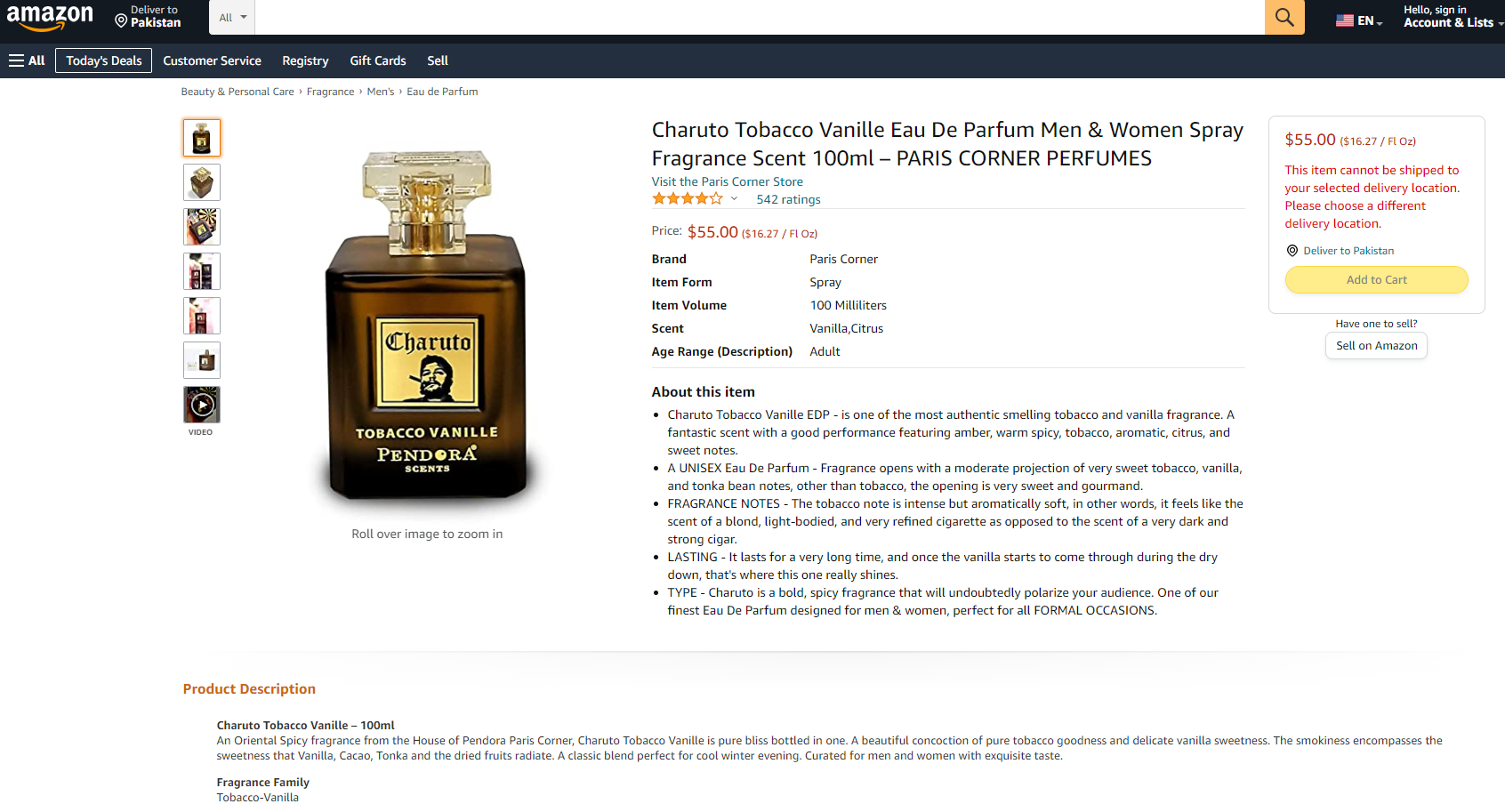This screenshot has height=812, width=1505.
Task: Open Today's Deals in the nav bar
Action: (103, 60)
